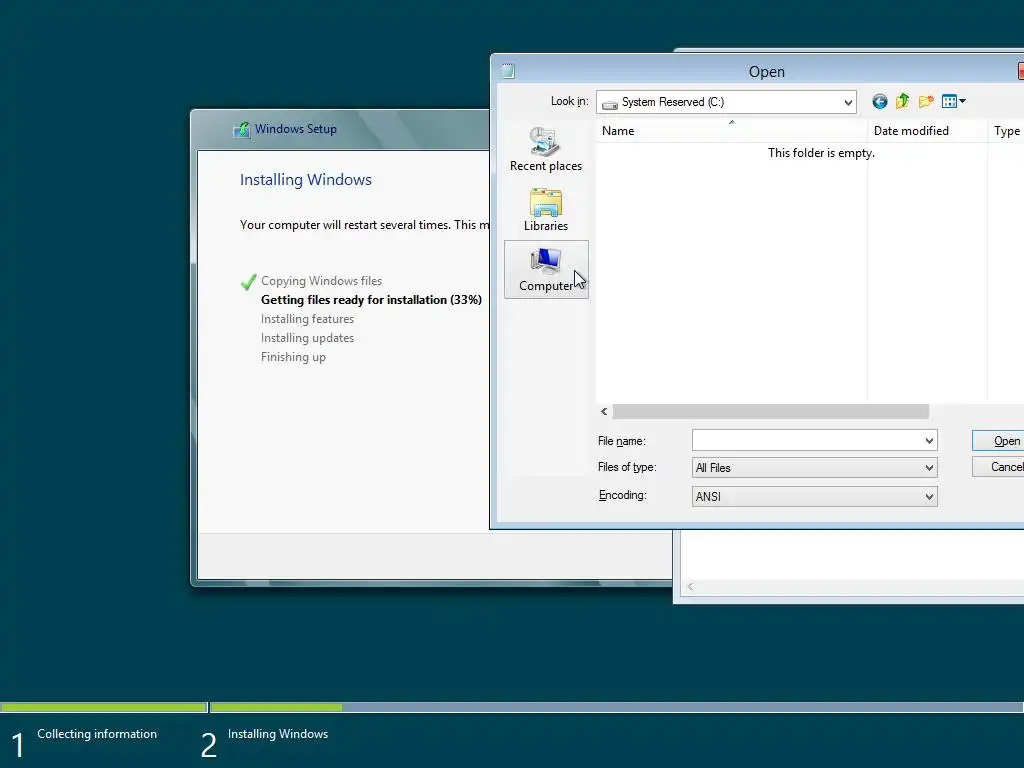
Task: Click green checkmark beside Copying Windows files
Action: pyautogui.click(x=248, y=282)
